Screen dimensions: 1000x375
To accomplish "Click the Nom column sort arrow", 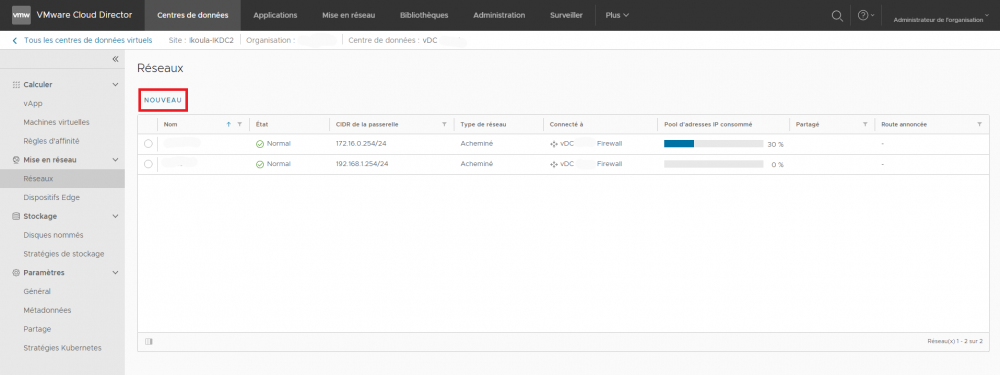I will click(x=229, y=124).
